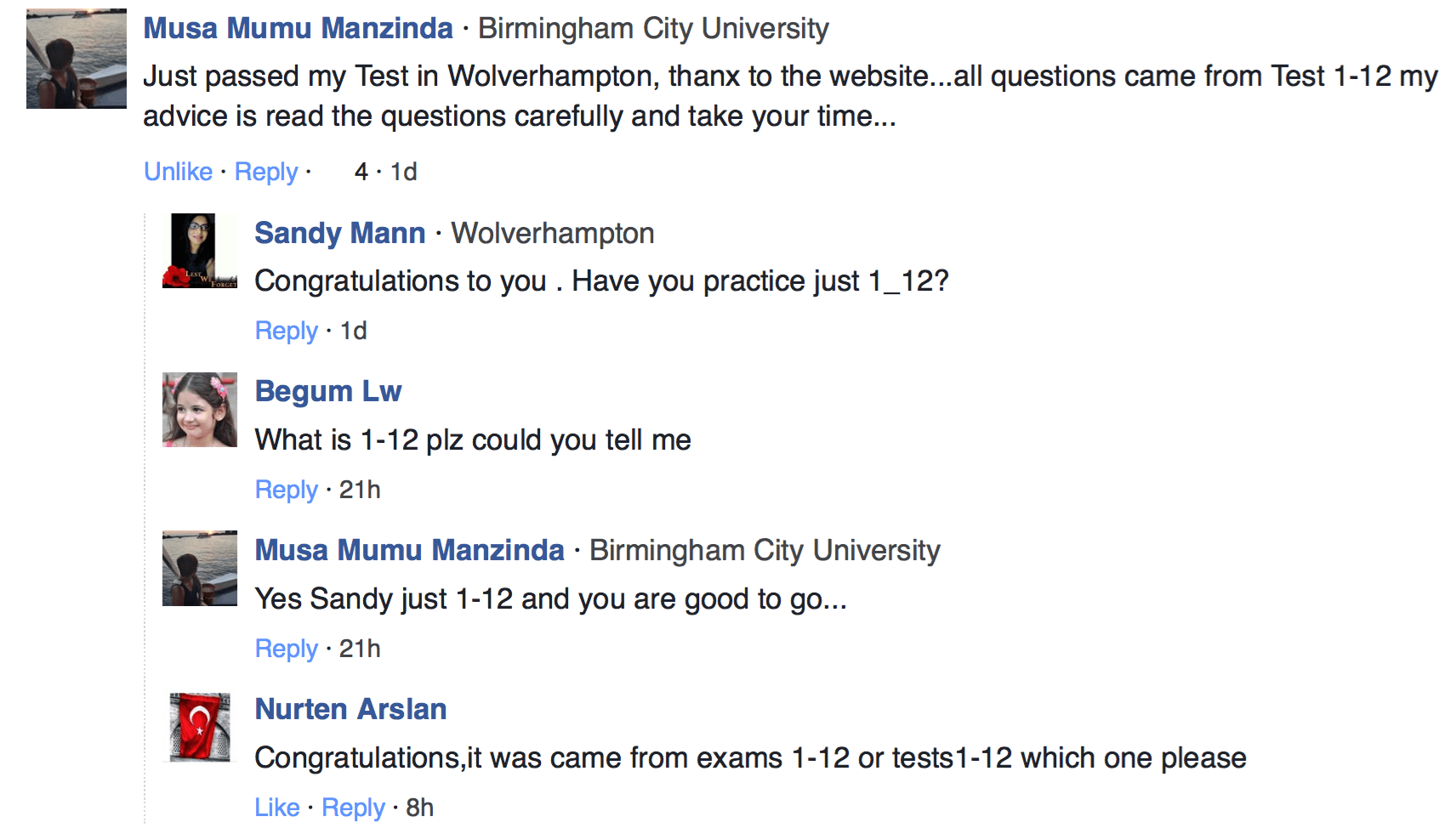Image resolution: width=1456 pixels, height=828 pixels.
Task: View Begum Lw's profile photo
Action: pos(200,410)
